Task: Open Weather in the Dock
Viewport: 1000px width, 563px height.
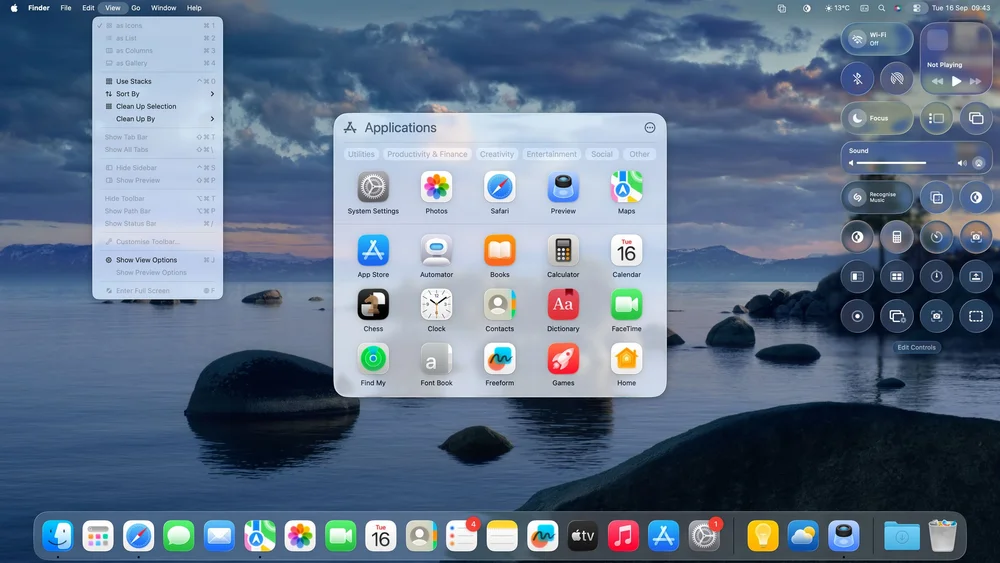Action: pos(803,536)
